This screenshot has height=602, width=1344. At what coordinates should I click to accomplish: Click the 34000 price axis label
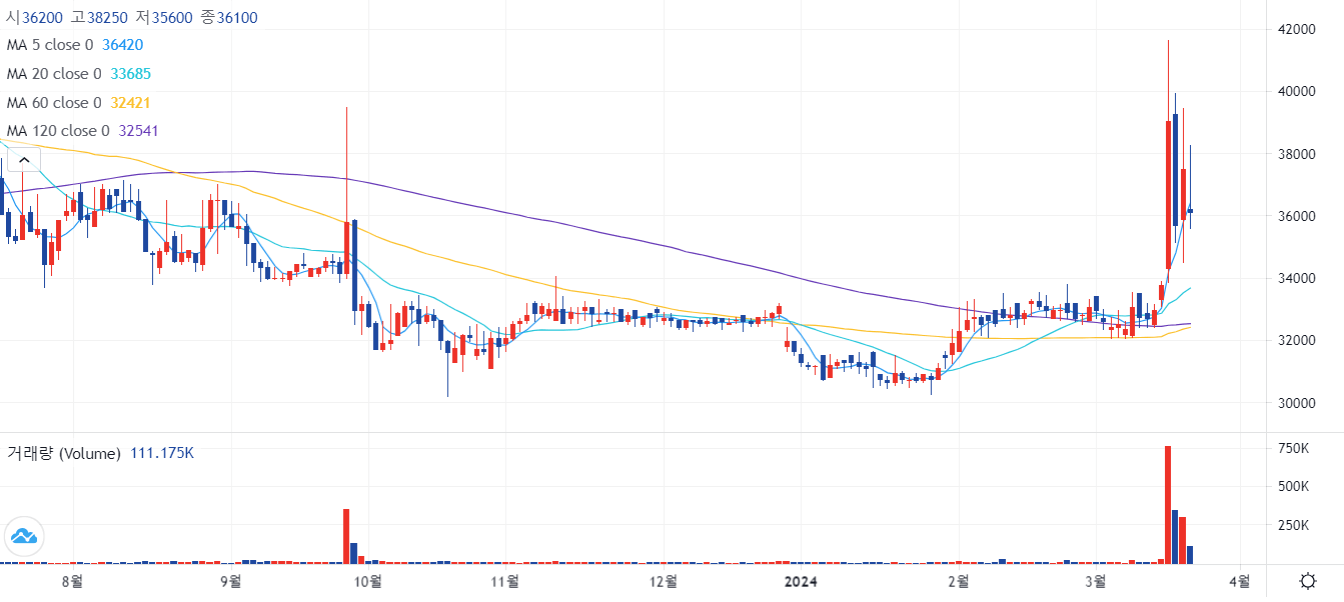point(1297,279)
